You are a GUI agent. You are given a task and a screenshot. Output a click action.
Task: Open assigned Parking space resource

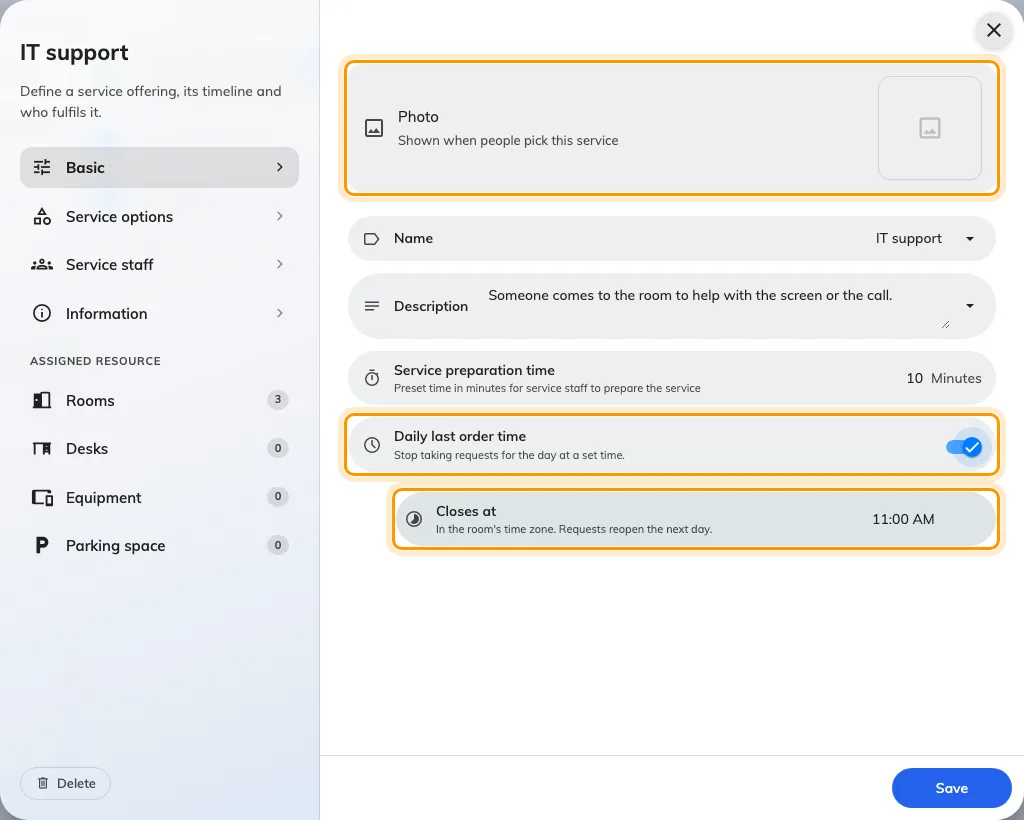pyautogui.click(x=159, y=545)
